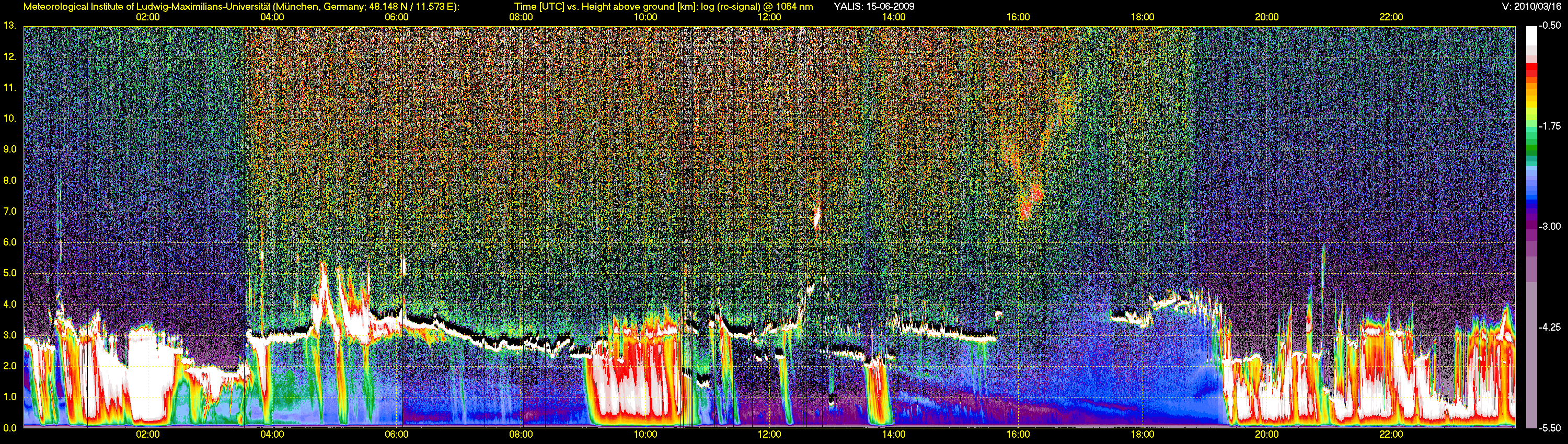Click the 10:00 label on the upper time axis

click(x=645, y=17)
